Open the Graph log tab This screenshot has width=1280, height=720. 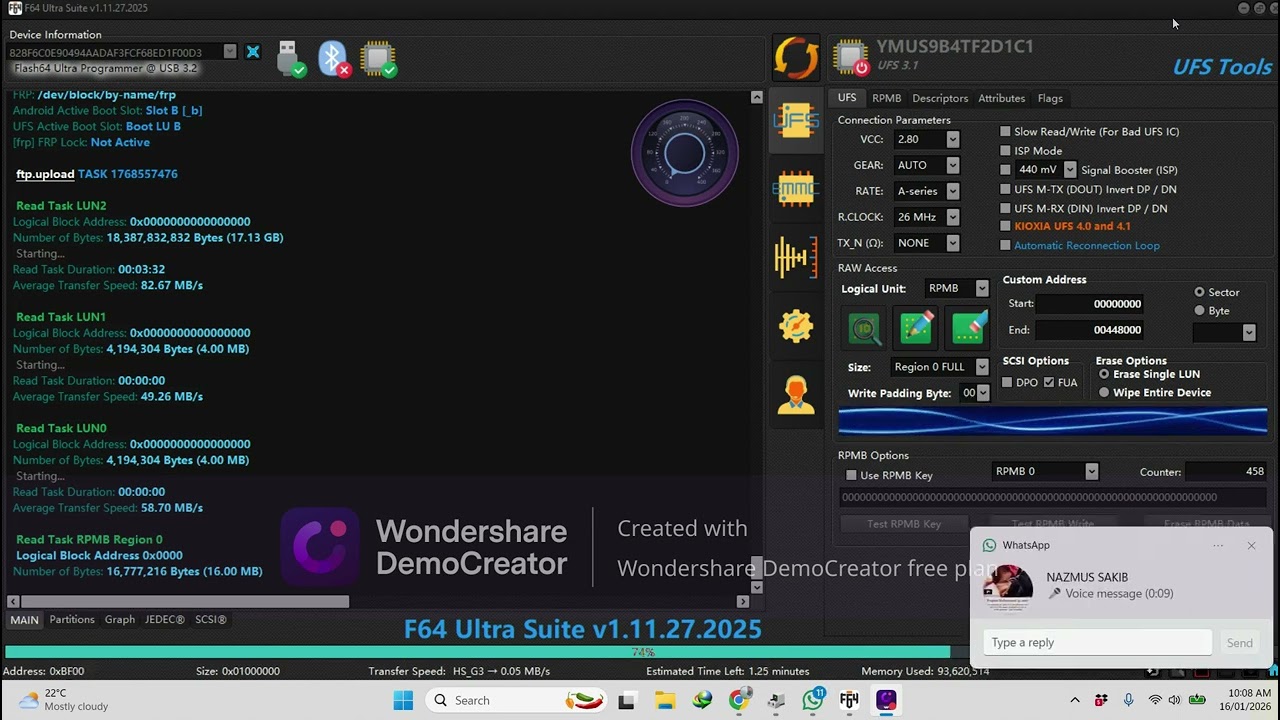coord(120,620)
